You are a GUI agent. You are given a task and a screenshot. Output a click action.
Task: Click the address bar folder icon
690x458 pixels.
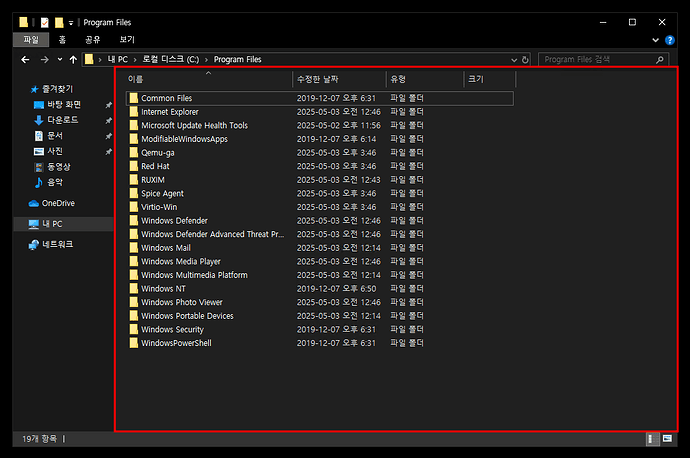coord(89,59)
